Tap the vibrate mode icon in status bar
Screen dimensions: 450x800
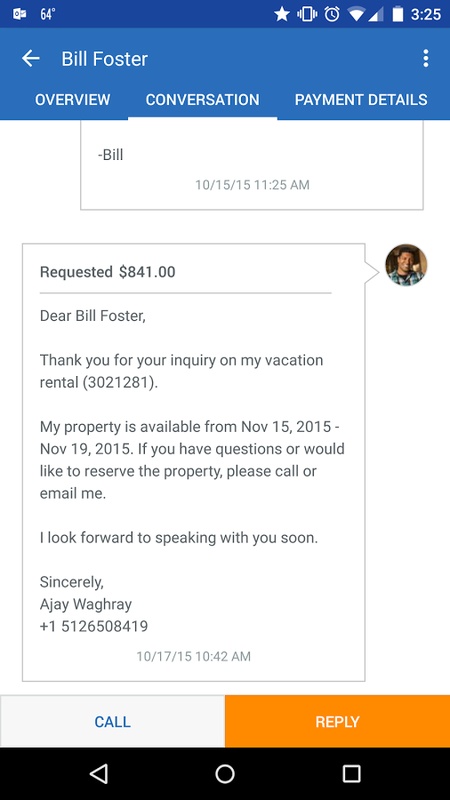(x=307, y=14)
